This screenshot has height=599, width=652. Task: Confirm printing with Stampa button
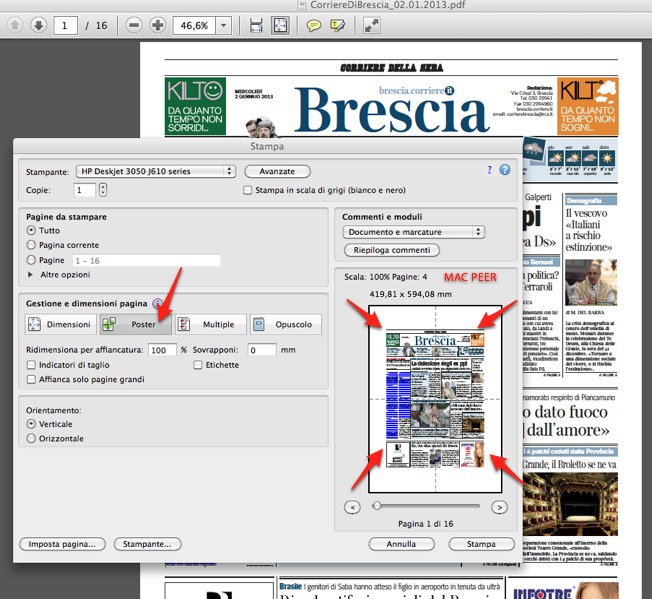pos(481,544)
